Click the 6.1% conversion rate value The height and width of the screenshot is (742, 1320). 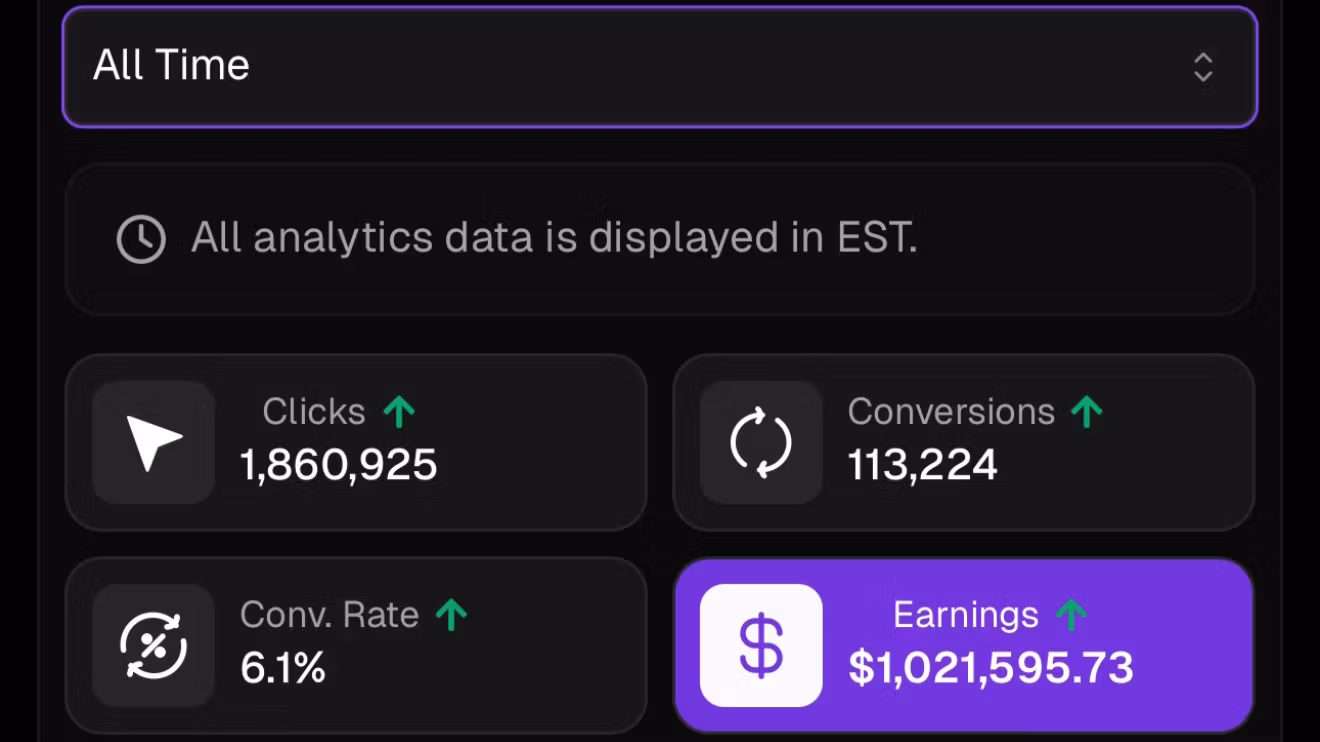coord(283,669)
